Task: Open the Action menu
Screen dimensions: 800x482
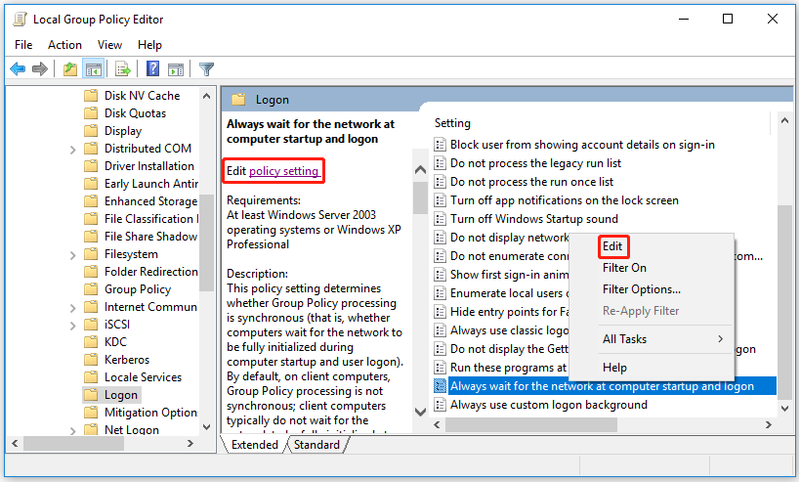Action: tap(65, 45)
